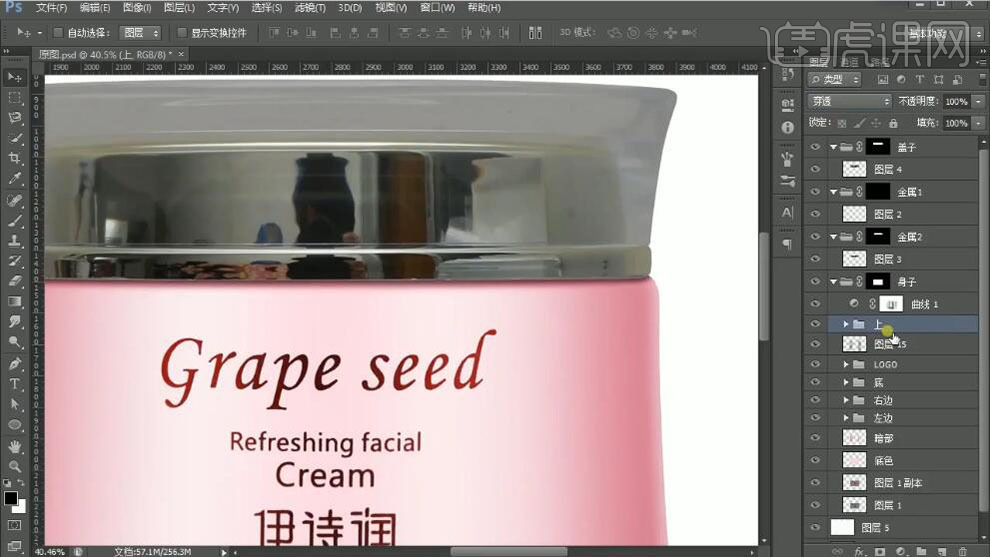Select the Healing Brush tool
This screenshot has width=990, height=557.
pyautogui.click(x=15, y=200)
